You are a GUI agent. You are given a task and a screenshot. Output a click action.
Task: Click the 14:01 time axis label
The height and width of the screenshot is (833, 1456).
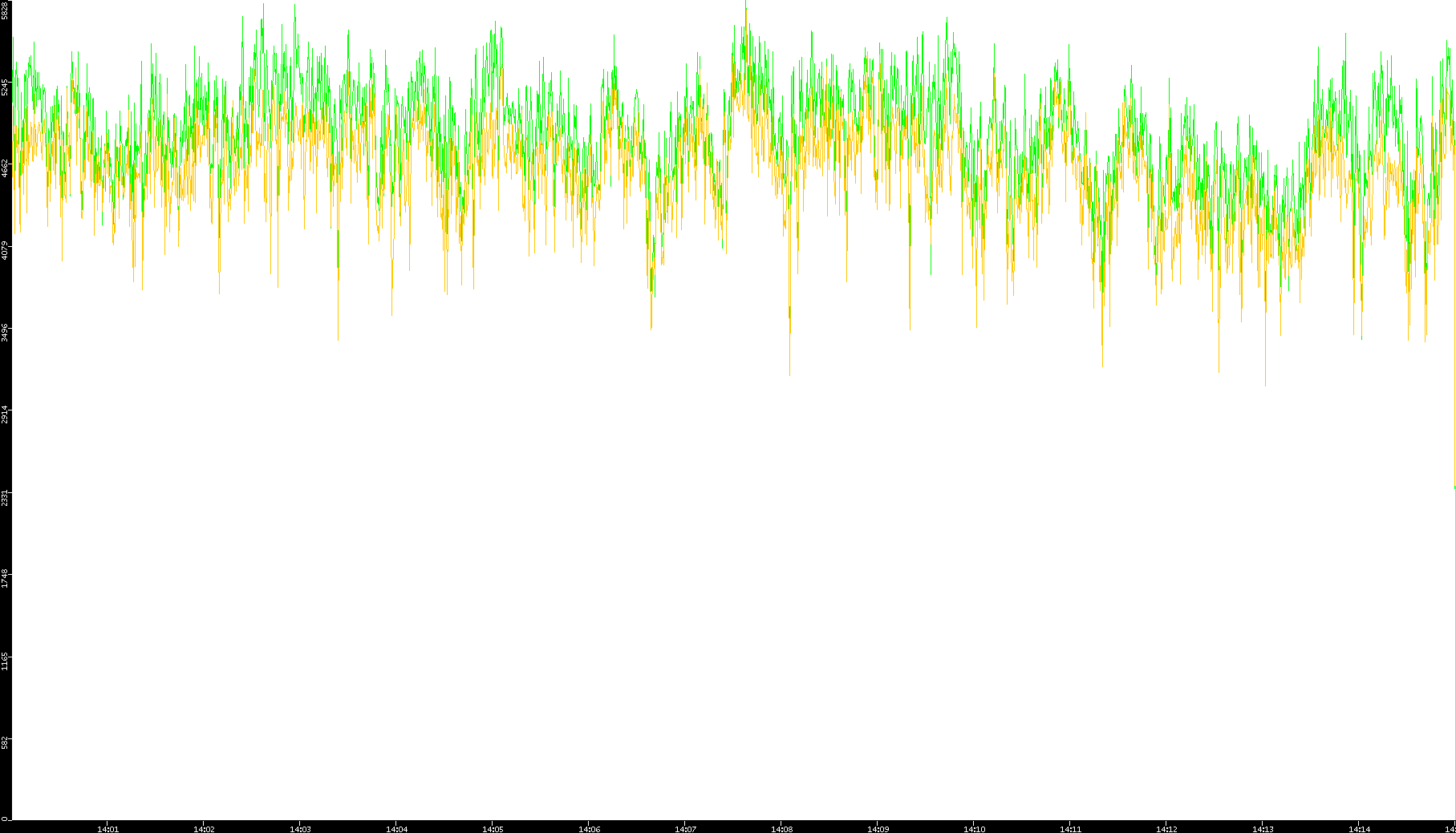pyautogui.click(x=107, y=828)
